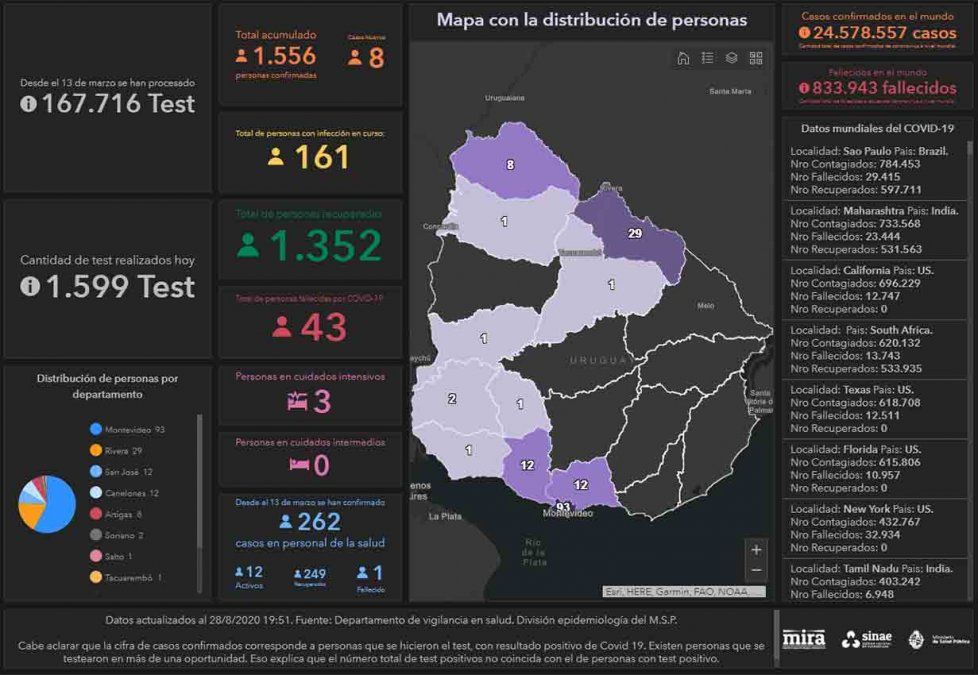Open the basemap gallery grid icon
The width and height of the screenshot is (978, 675).
756,58
